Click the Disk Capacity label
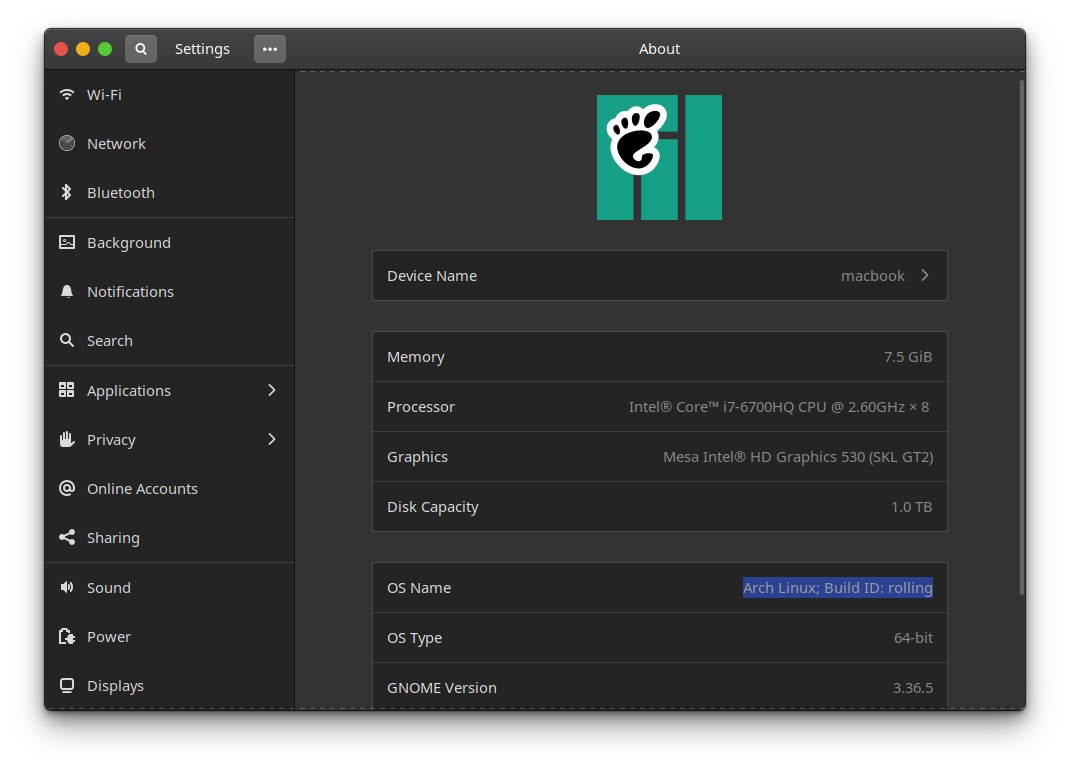1070x771 pixels. coord(433,507)
